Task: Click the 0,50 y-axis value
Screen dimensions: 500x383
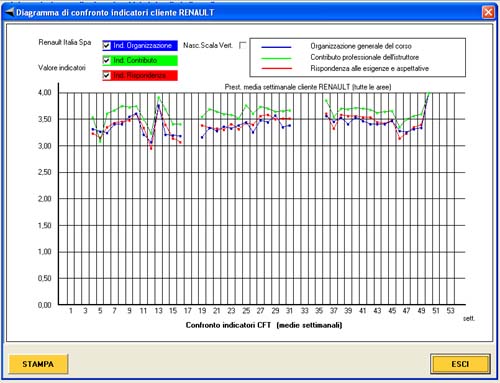Action: tap(45, 278)
